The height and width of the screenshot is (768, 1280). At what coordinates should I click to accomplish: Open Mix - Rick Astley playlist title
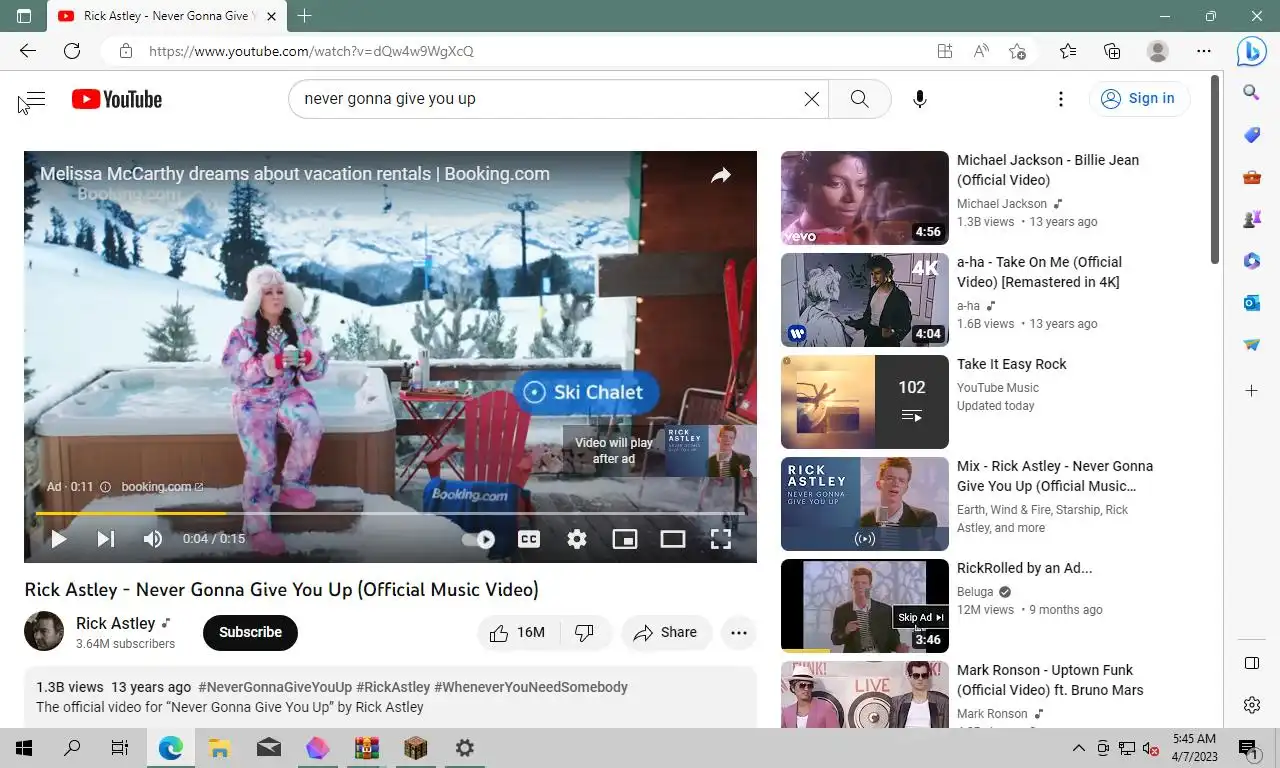click(x=1055, y=476)
